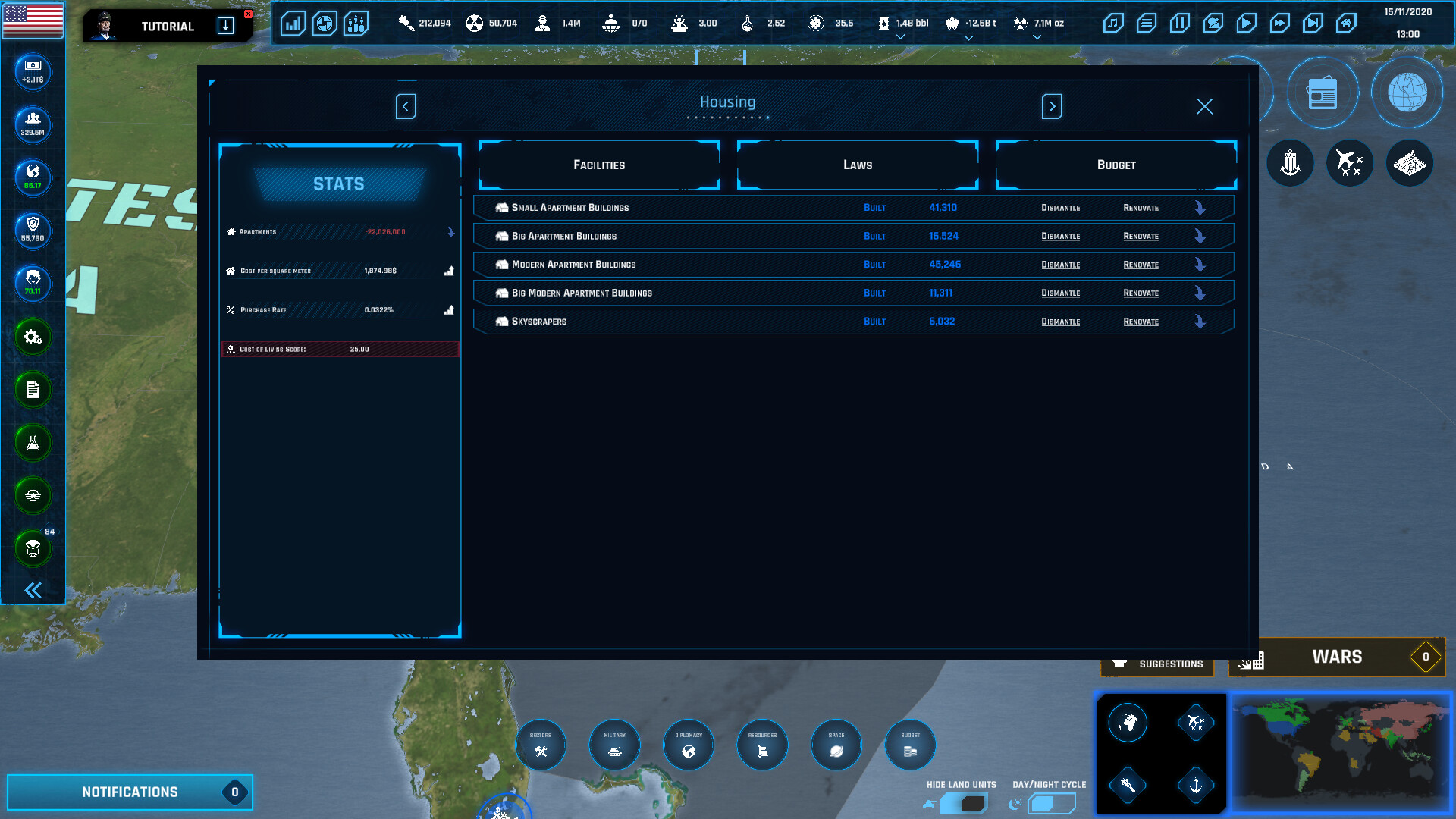Toggle globe filter in minimap panel
This screenshot has height=819, width=1456.
(x=1128, y=723)
